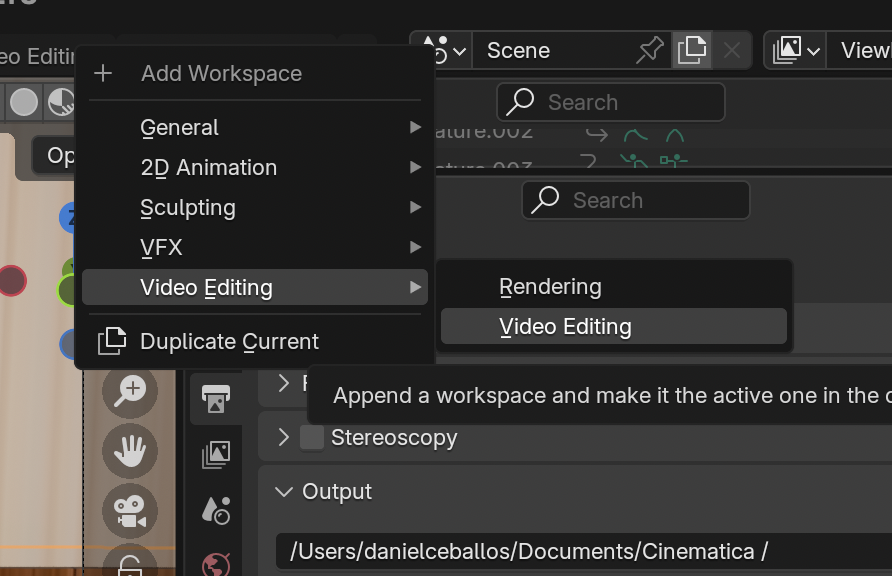Click the New Scene duplicate icon
This screenshot has width=892, height=576.
click(691, 50)
